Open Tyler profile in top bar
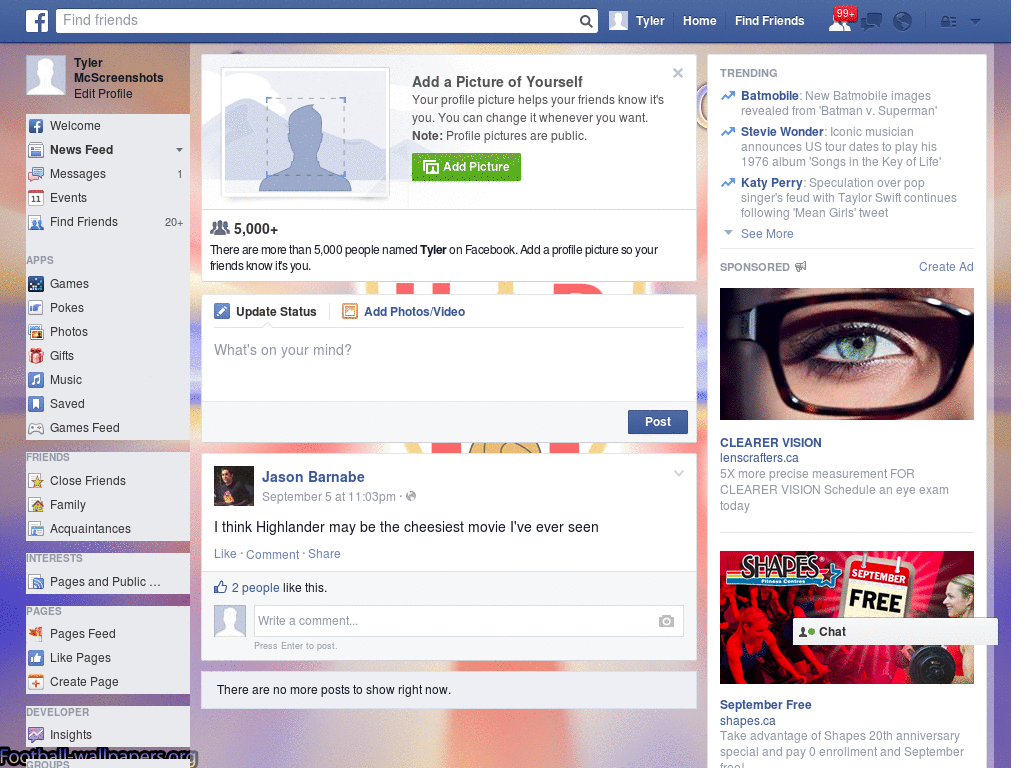This screenshot has width=1024, height=768. pyautogui.click(x=637, y=21)
